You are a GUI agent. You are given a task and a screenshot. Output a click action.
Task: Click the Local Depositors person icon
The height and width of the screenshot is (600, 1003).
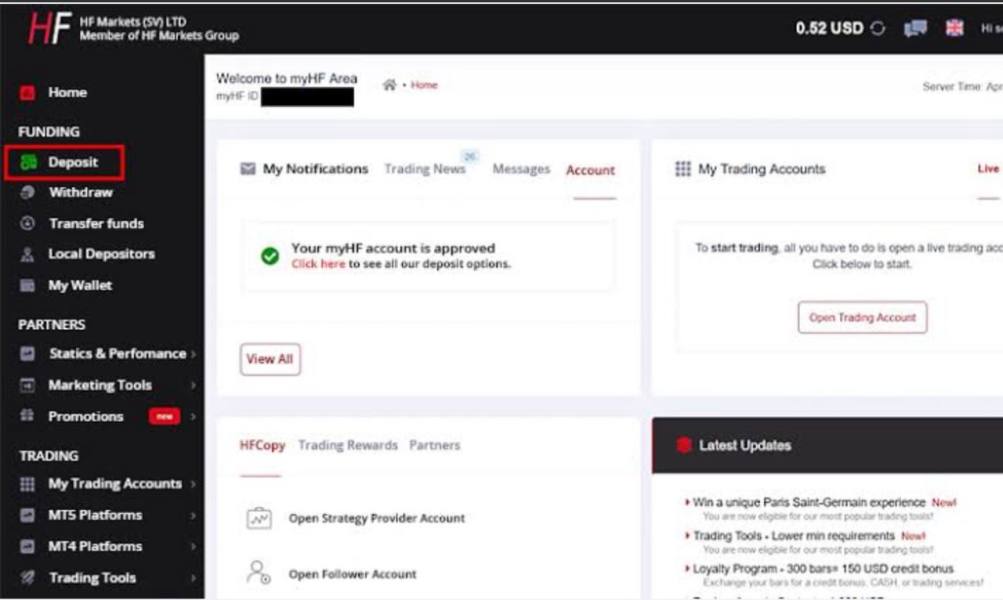point(27,255)
